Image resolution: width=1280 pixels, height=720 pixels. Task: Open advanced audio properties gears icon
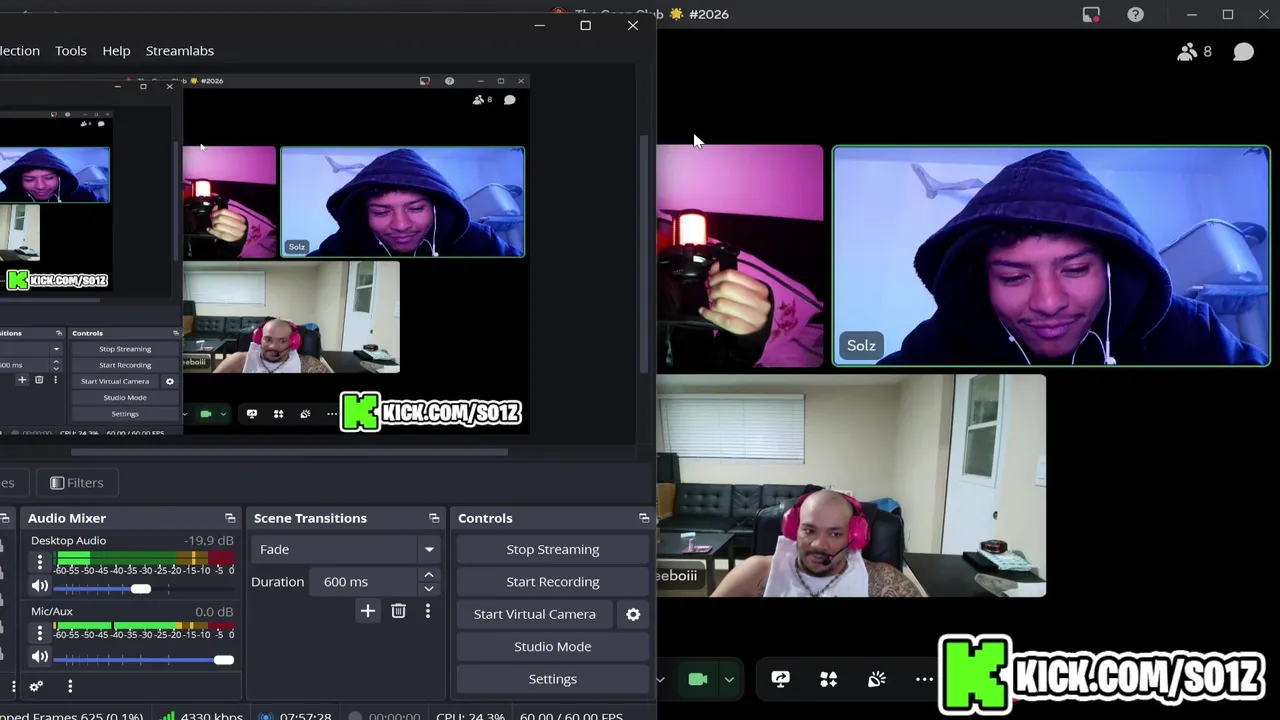pyautogui.click(x=36, y=686)
